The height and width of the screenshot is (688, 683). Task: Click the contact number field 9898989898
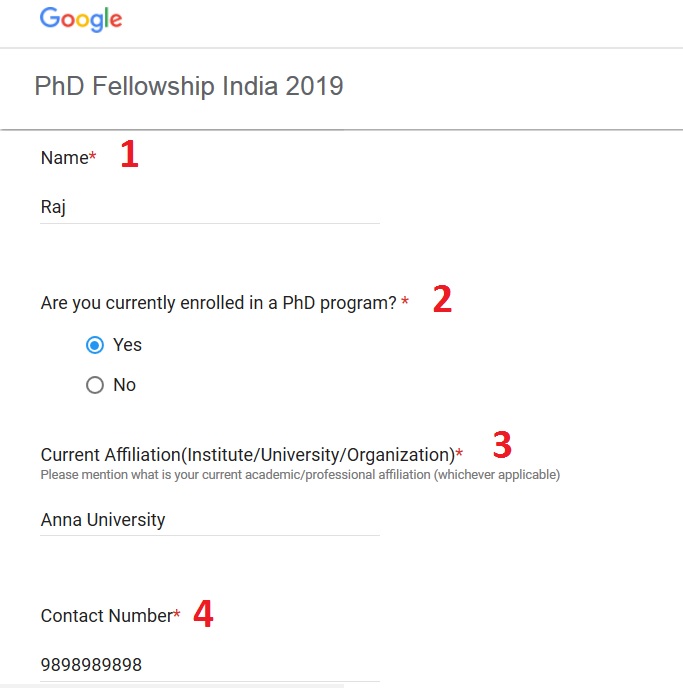click(210, 665)
